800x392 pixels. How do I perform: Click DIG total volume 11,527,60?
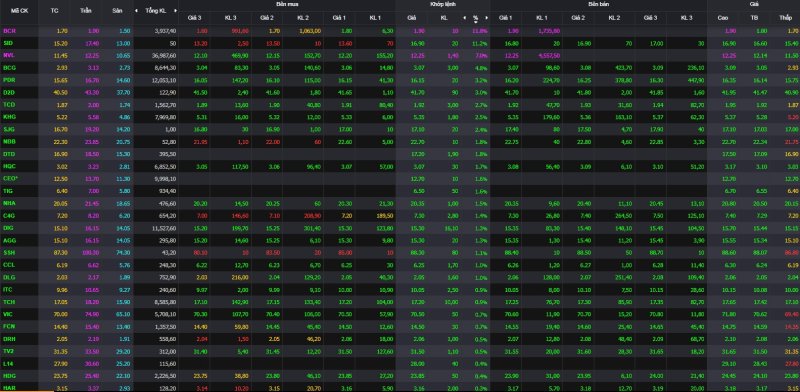[165, 228]
